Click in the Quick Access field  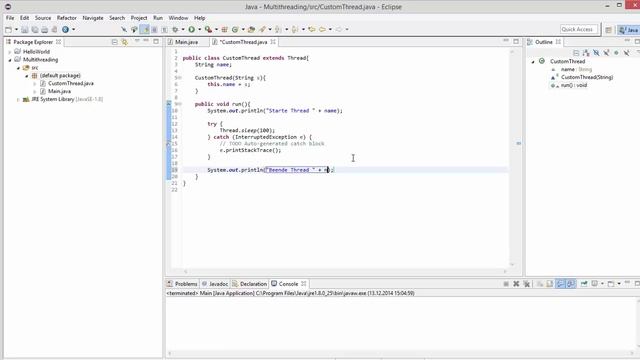(579, 29)
